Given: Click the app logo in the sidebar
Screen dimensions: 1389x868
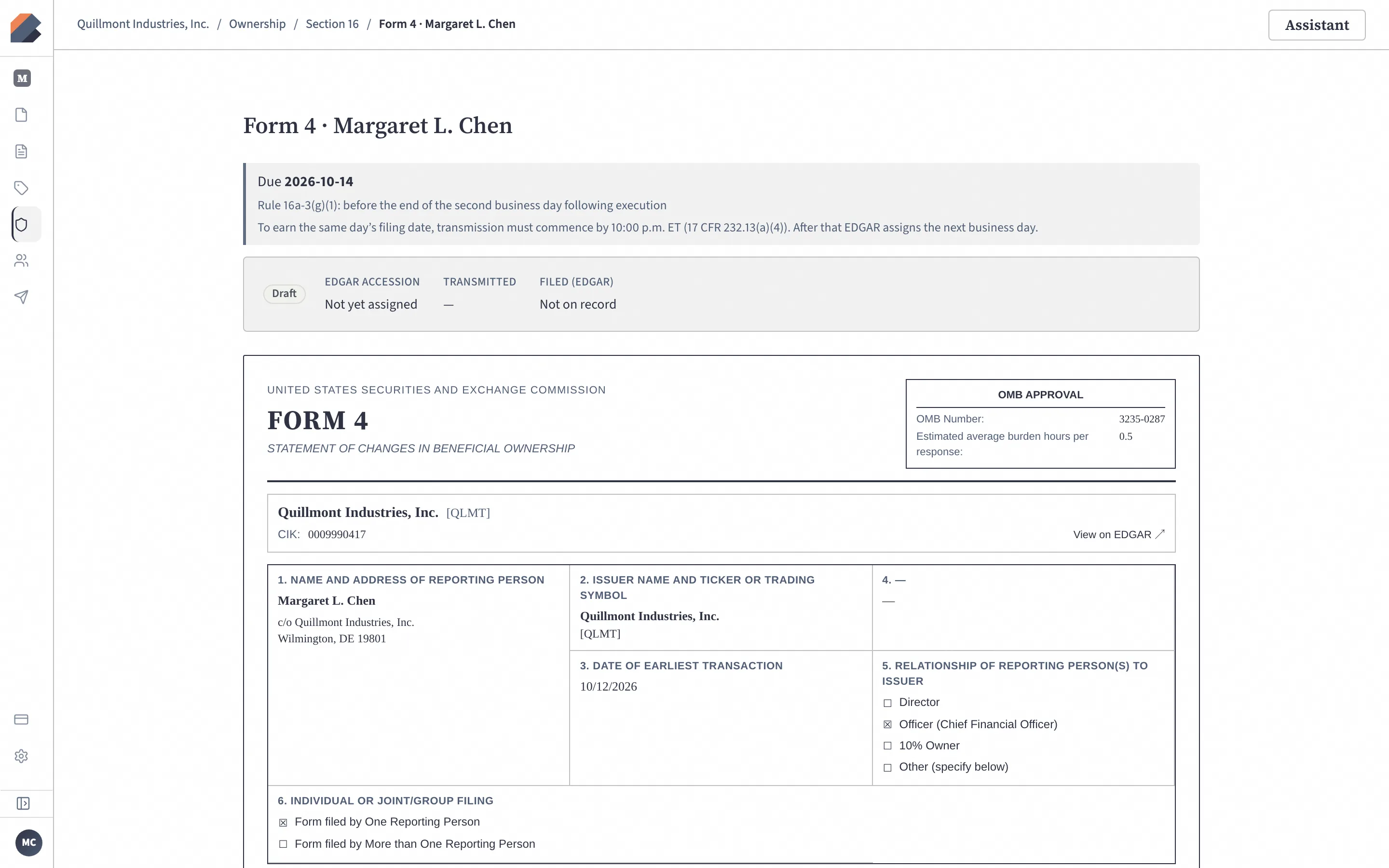Looking at the screenshot, I should [26, 27].
